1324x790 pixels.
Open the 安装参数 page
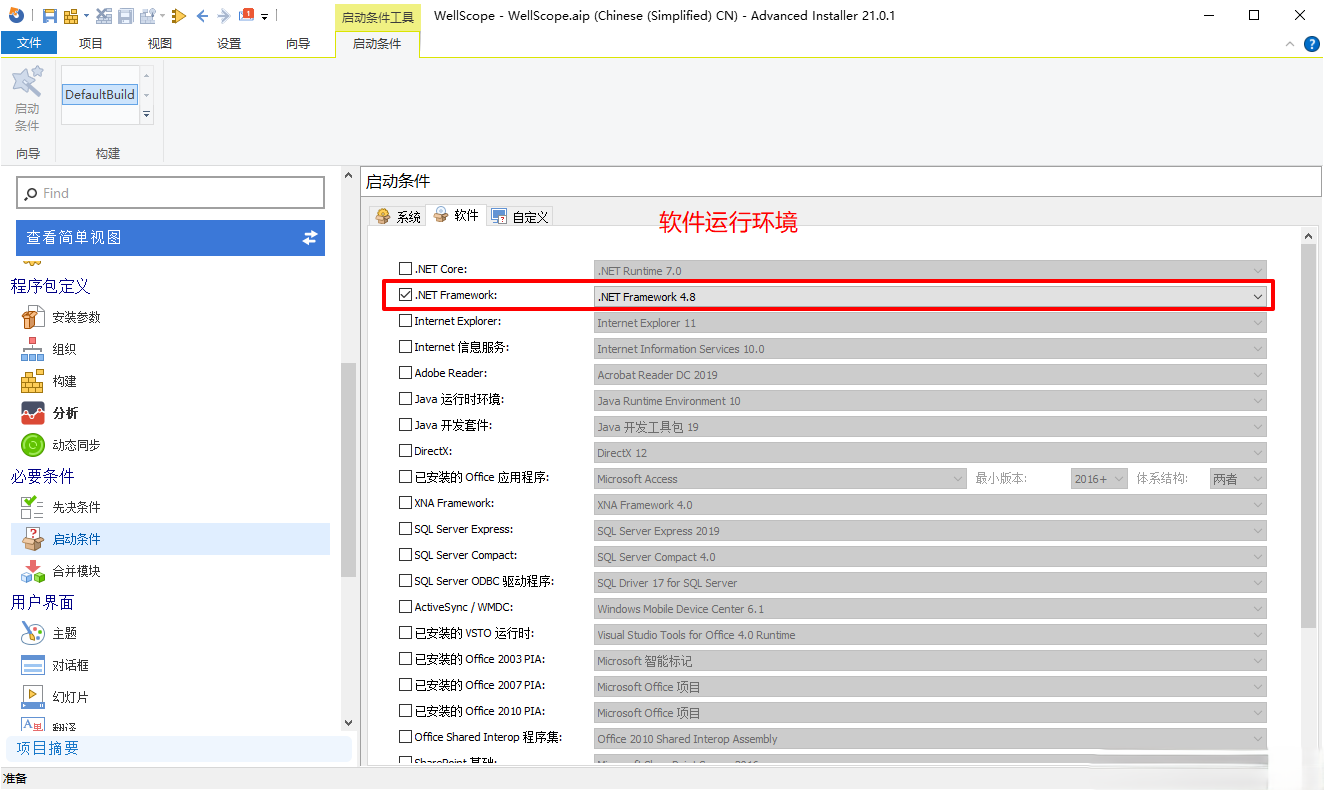[x=76, y=317]
